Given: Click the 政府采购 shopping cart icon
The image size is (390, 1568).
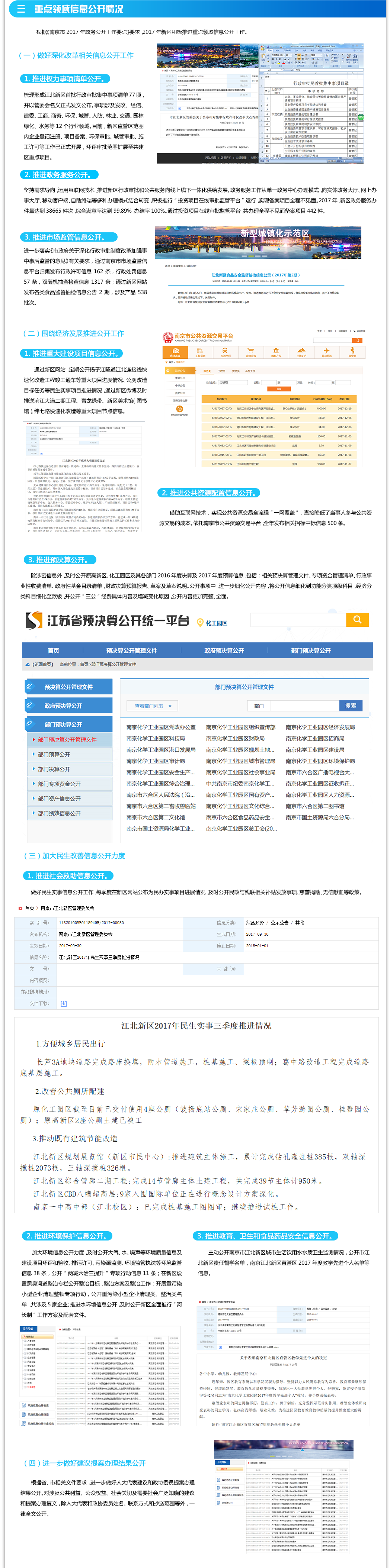Looking at the screenshot, I should pos(250,351).
